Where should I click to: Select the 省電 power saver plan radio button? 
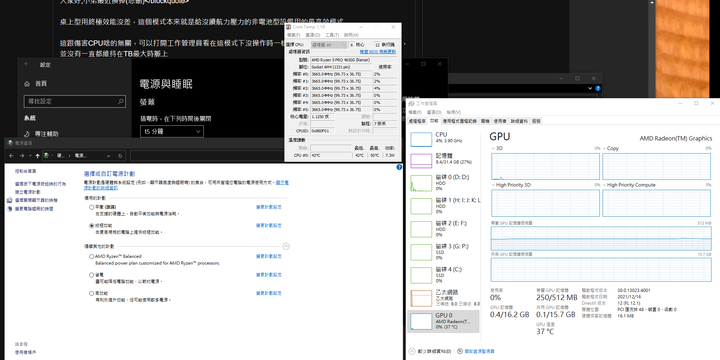(x=91, y=275)
